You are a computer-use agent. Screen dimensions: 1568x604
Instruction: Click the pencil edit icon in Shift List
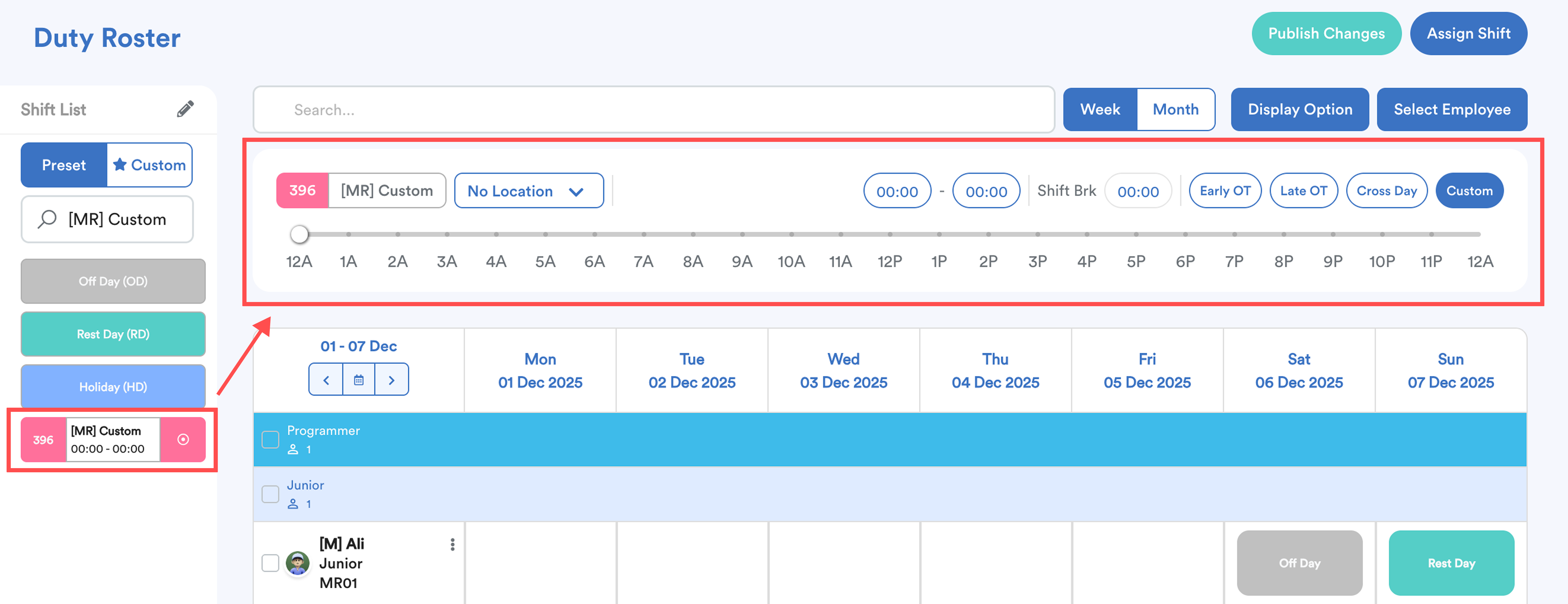(185, 109)
